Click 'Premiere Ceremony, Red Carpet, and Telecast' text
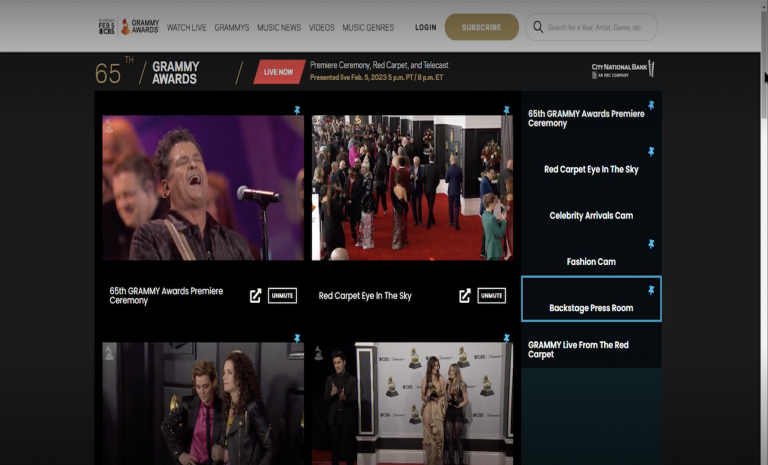 click(x=379, y=65)
